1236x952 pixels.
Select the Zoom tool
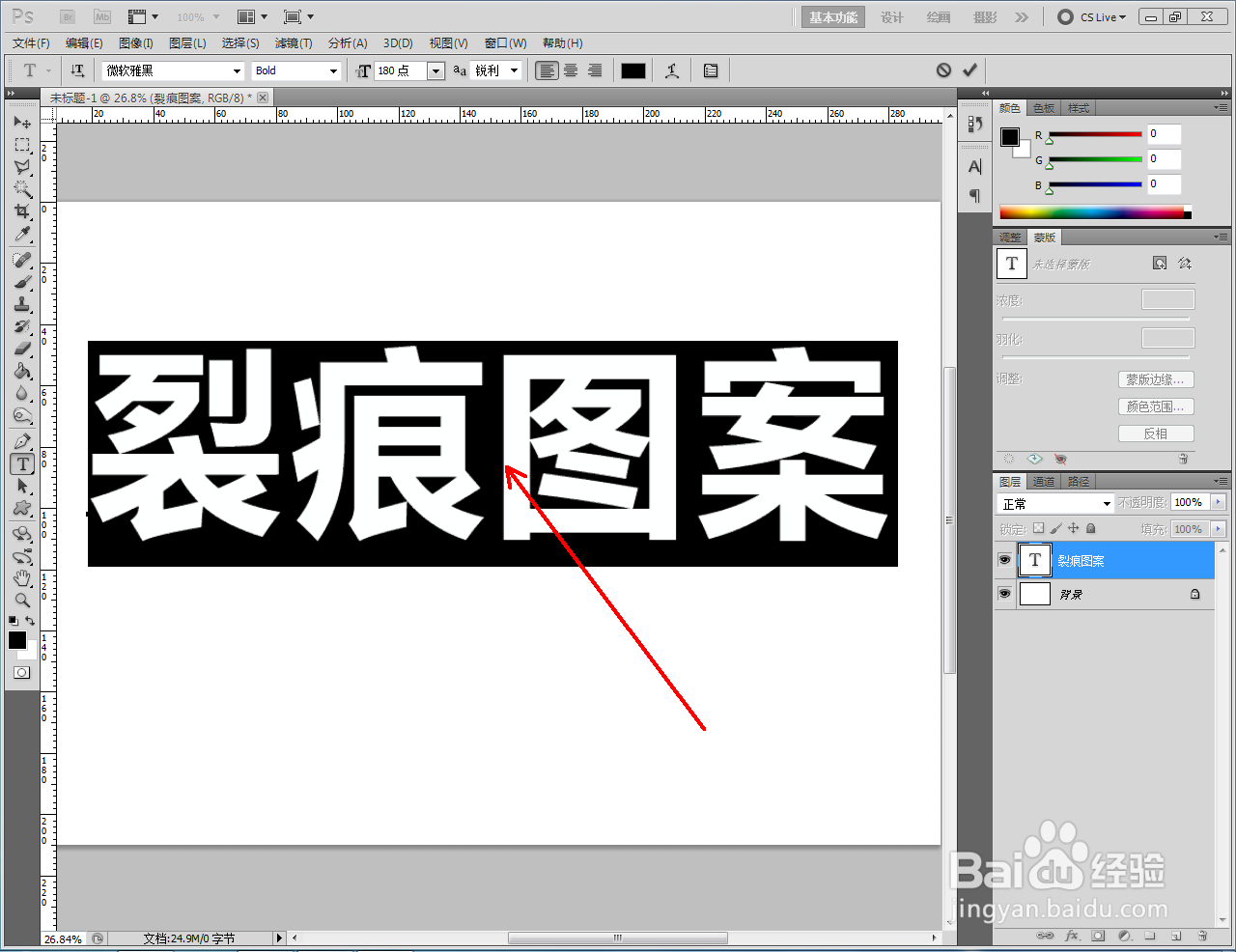click(x=21, y=600)
